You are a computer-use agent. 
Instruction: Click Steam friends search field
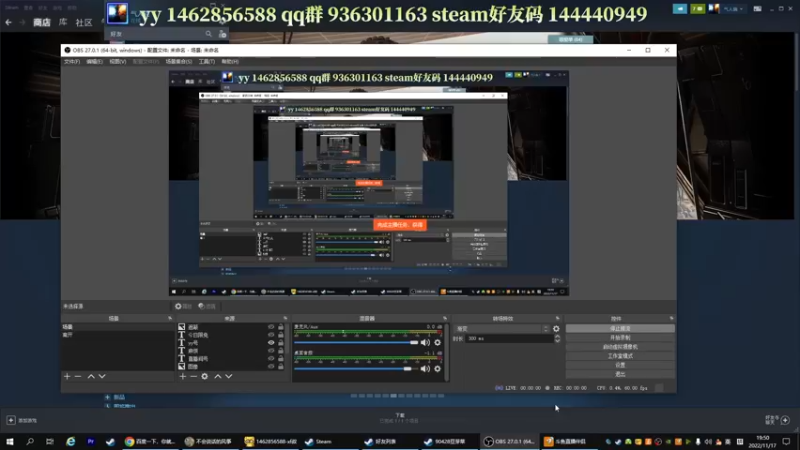coord(156,34)
